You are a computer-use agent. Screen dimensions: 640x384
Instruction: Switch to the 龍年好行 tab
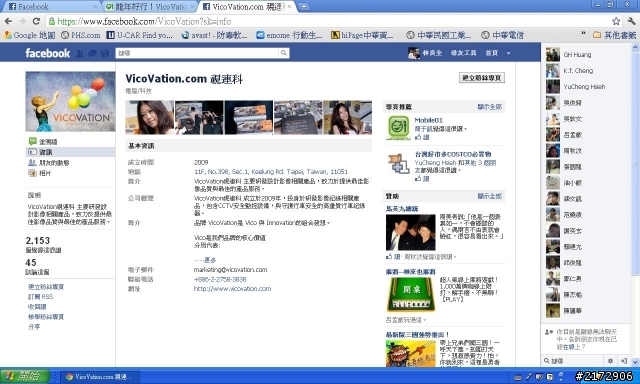149,7
